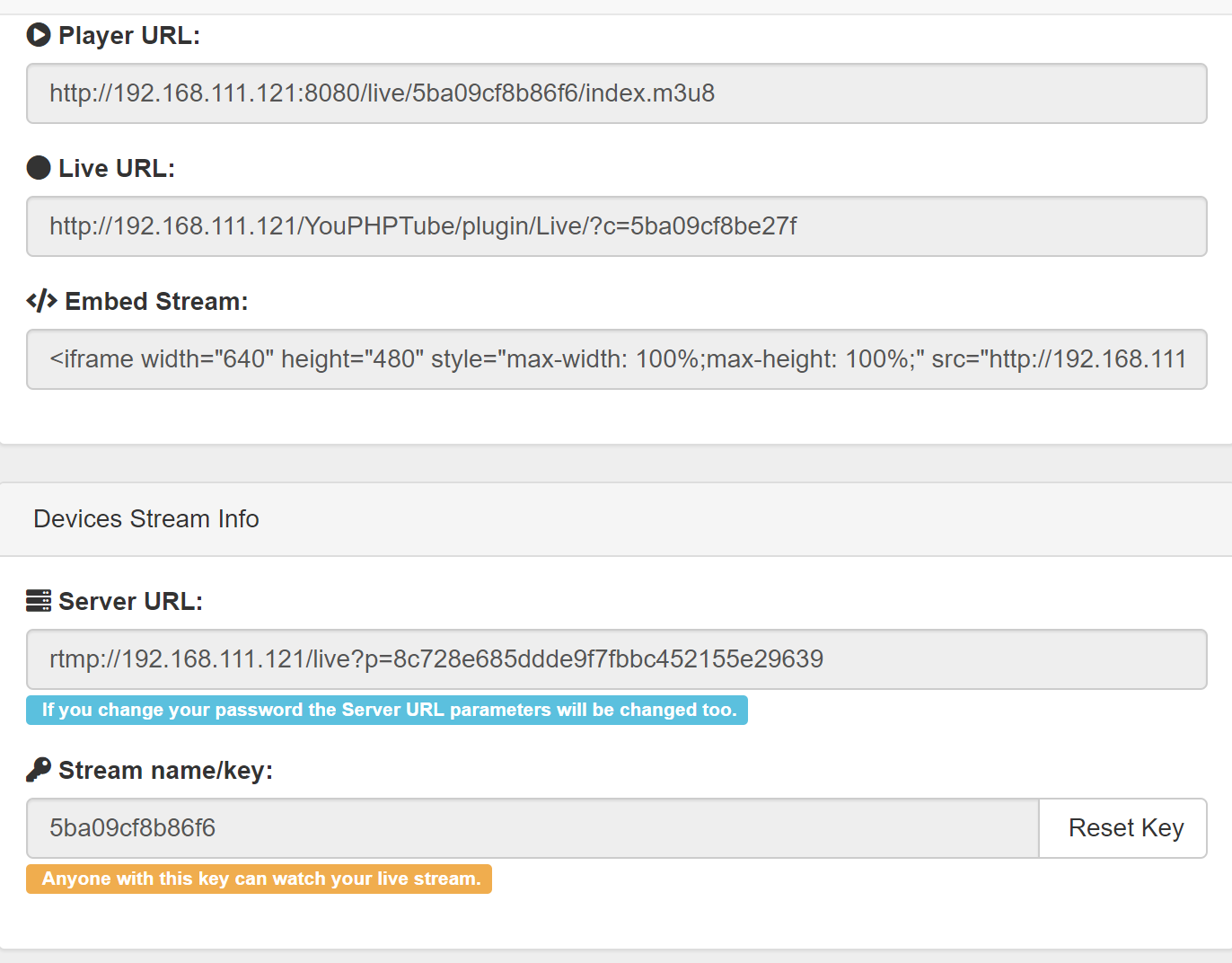This screenshot has width=1232, height=963.
Task: Click the orange stream key warning label
Action: point(259,879)
